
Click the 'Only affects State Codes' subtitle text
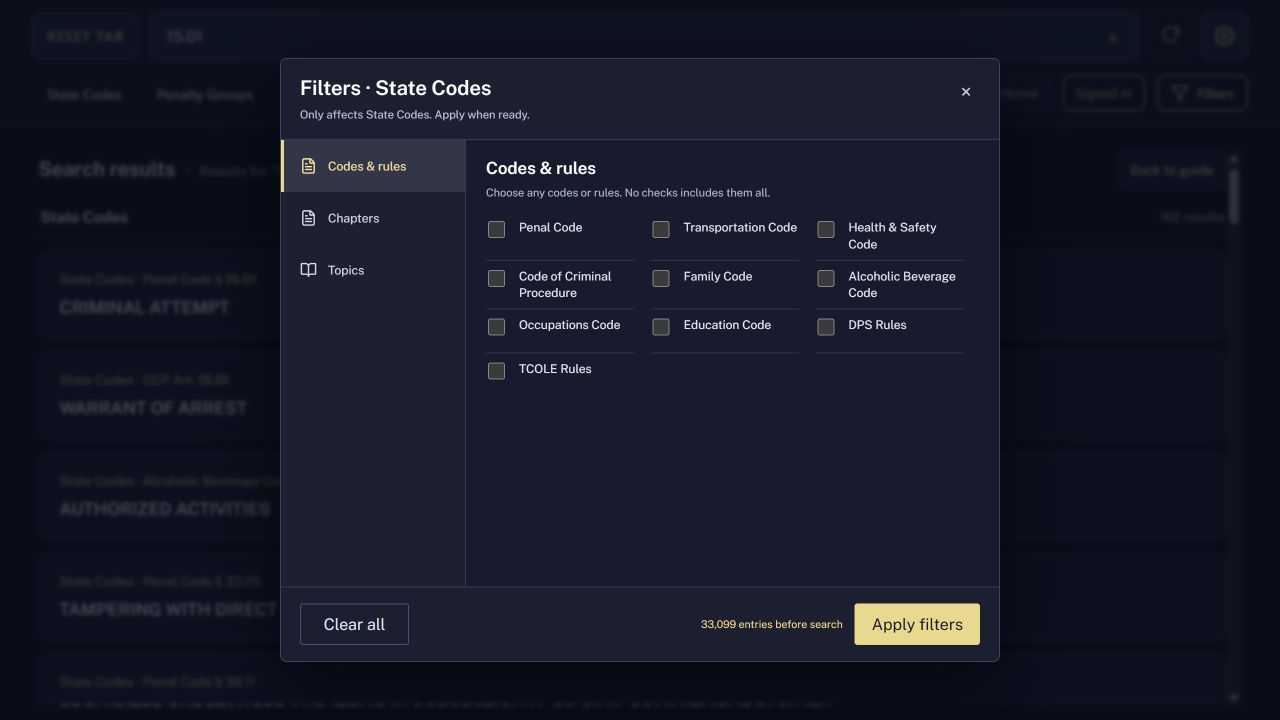click(x=414, y=115)
